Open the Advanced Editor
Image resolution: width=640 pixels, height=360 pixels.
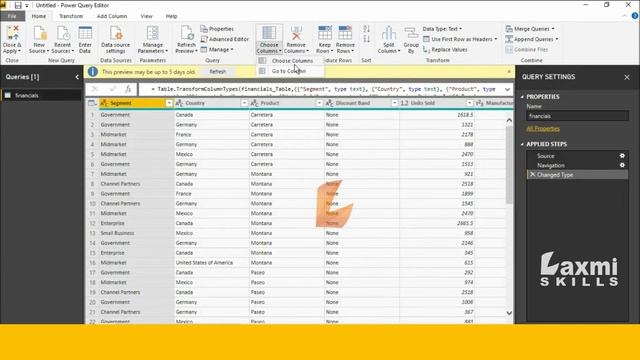click(x=224, y=39)
